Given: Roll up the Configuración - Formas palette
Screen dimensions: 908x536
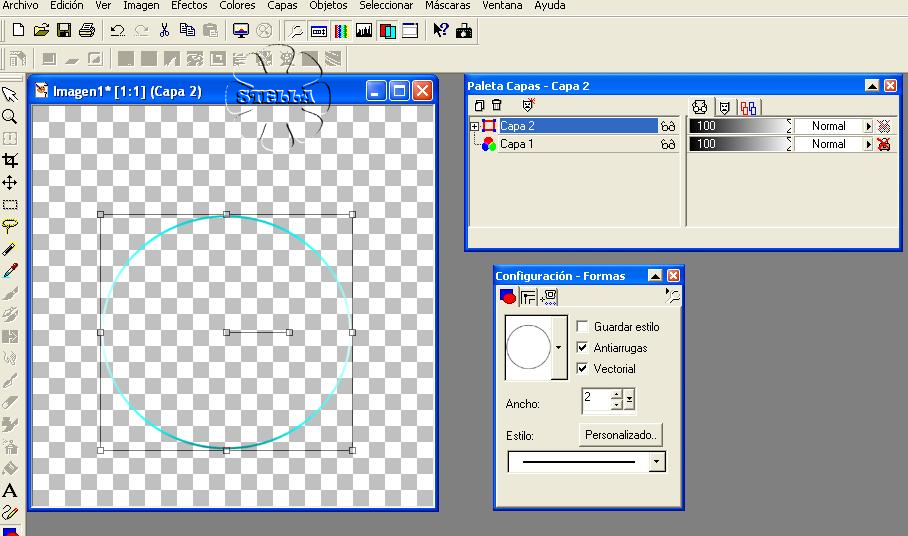Looking at the screenshot, I should (x=655, y=276).
